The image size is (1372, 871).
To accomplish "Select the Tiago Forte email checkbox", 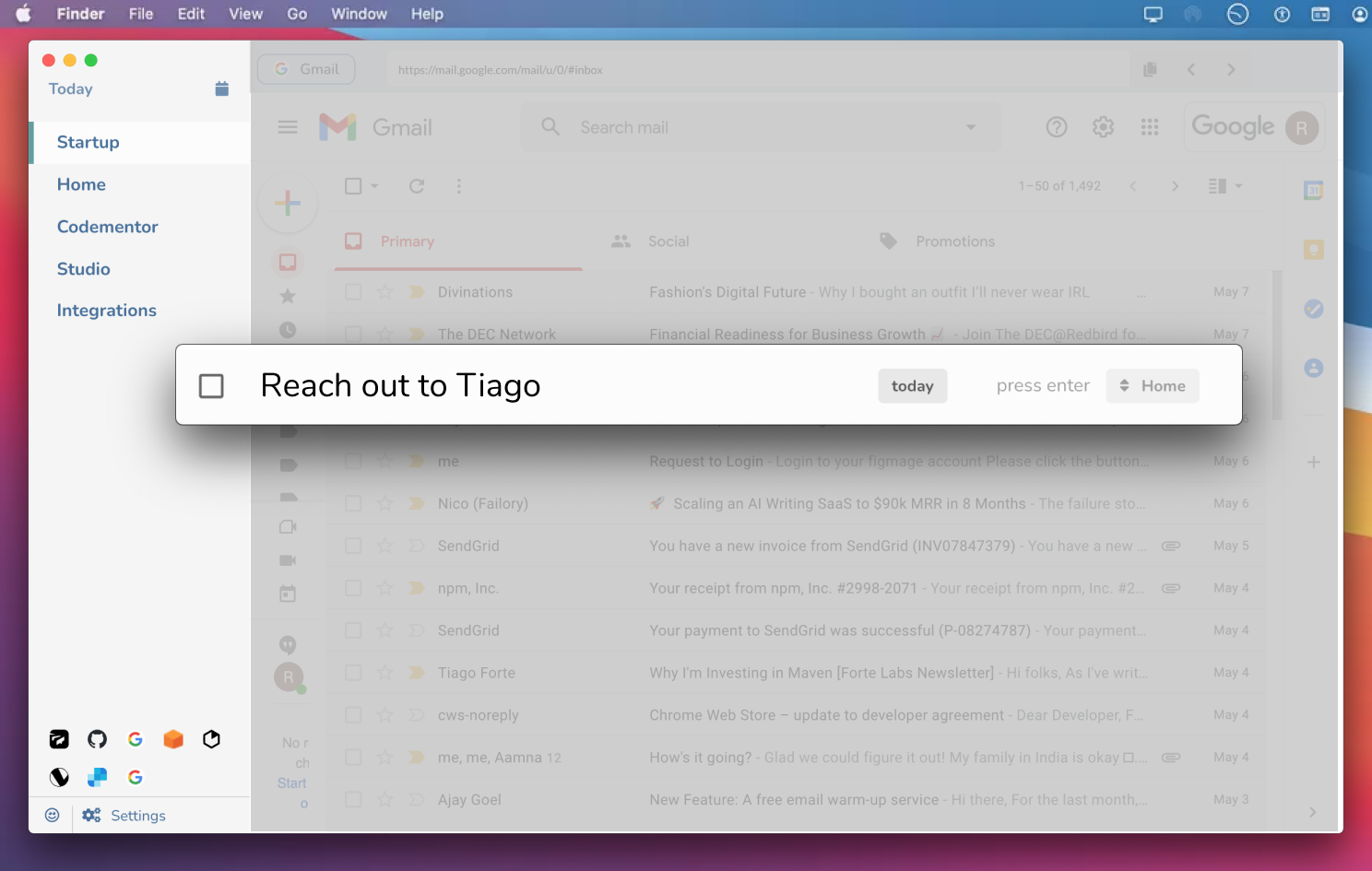I will click(353, 673).
